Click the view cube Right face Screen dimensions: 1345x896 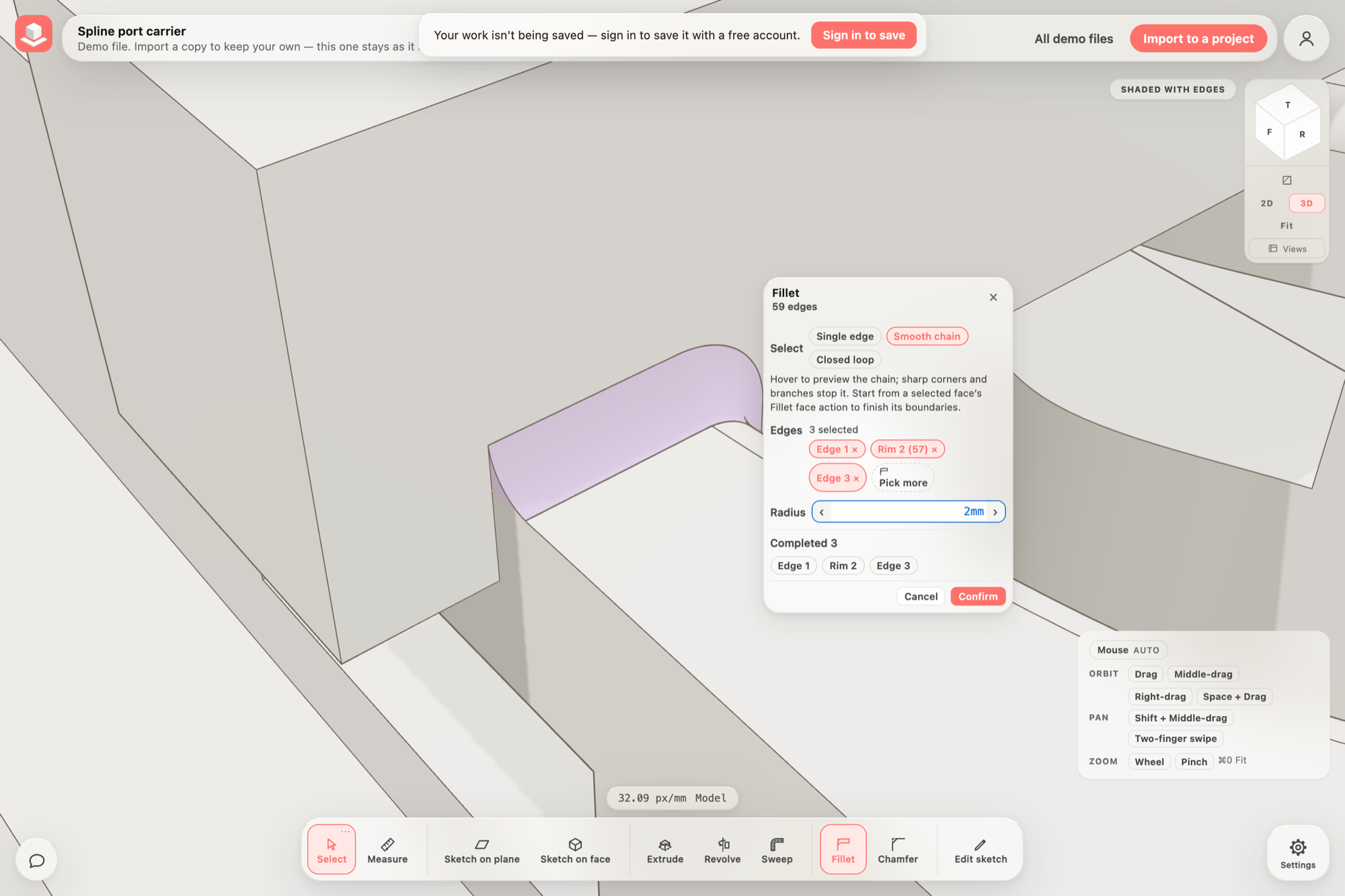1303,134
